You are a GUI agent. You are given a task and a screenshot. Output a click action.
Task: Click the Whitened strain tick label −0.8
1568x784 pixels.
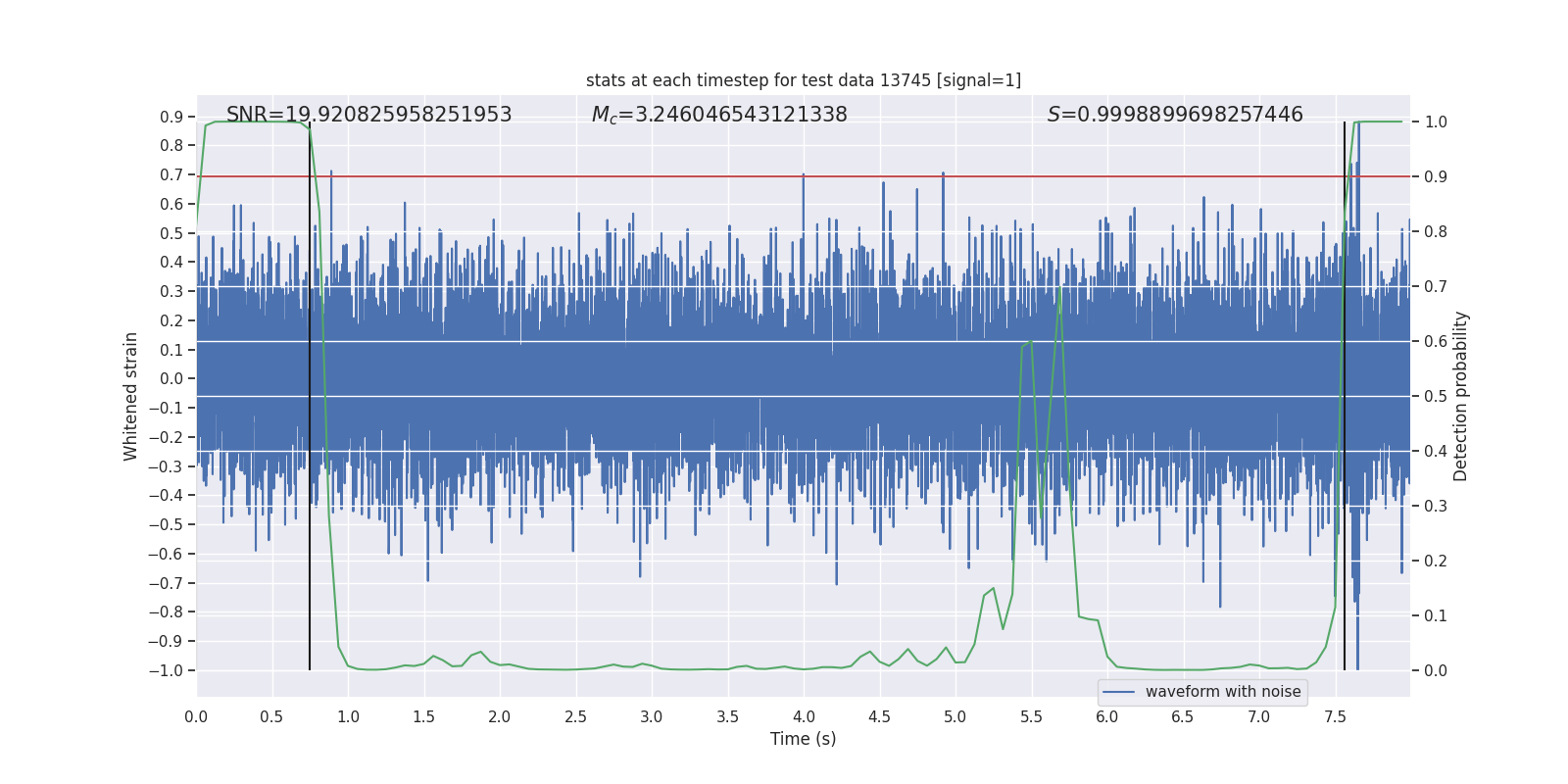166,612
